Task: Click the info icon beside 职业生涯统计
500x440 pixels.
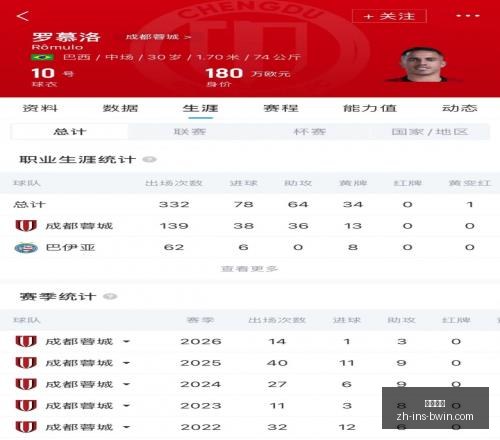Action: [149, 159]
